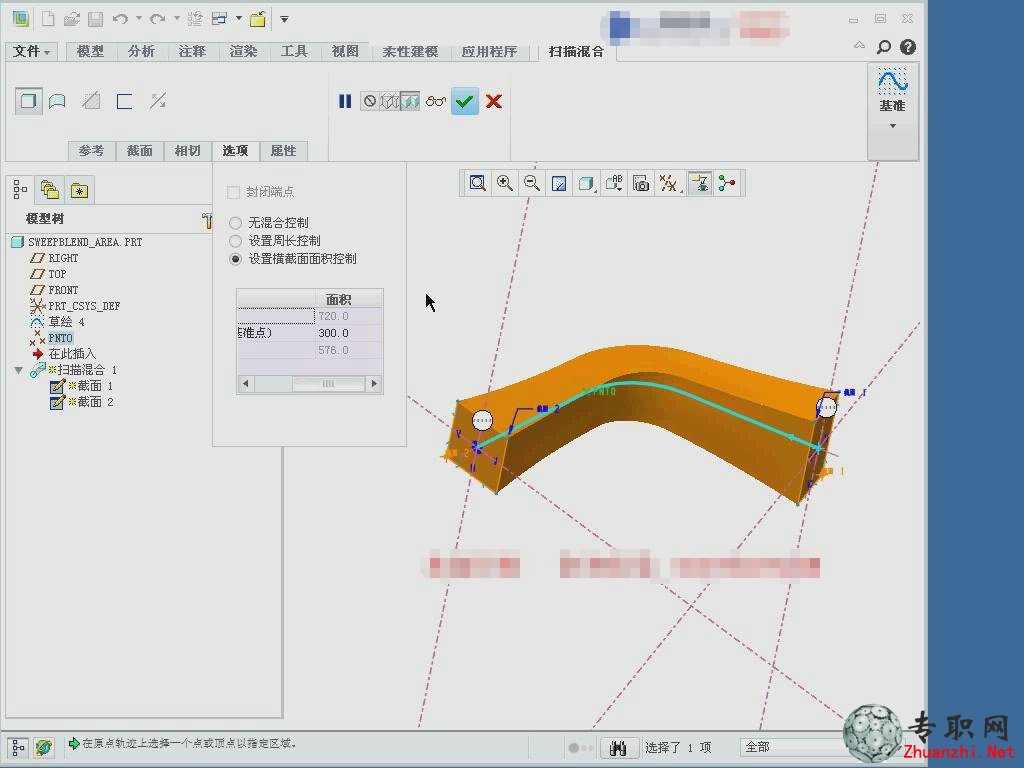
Task: Switch to the 注释 ribbon tab
Action: pos(192,51)
